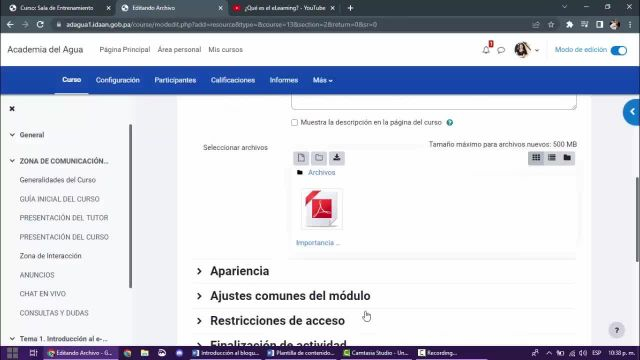Switch file view to icons grid
Image resolution: width=640 pixels, height=360 pixels.
click(536, 158)
